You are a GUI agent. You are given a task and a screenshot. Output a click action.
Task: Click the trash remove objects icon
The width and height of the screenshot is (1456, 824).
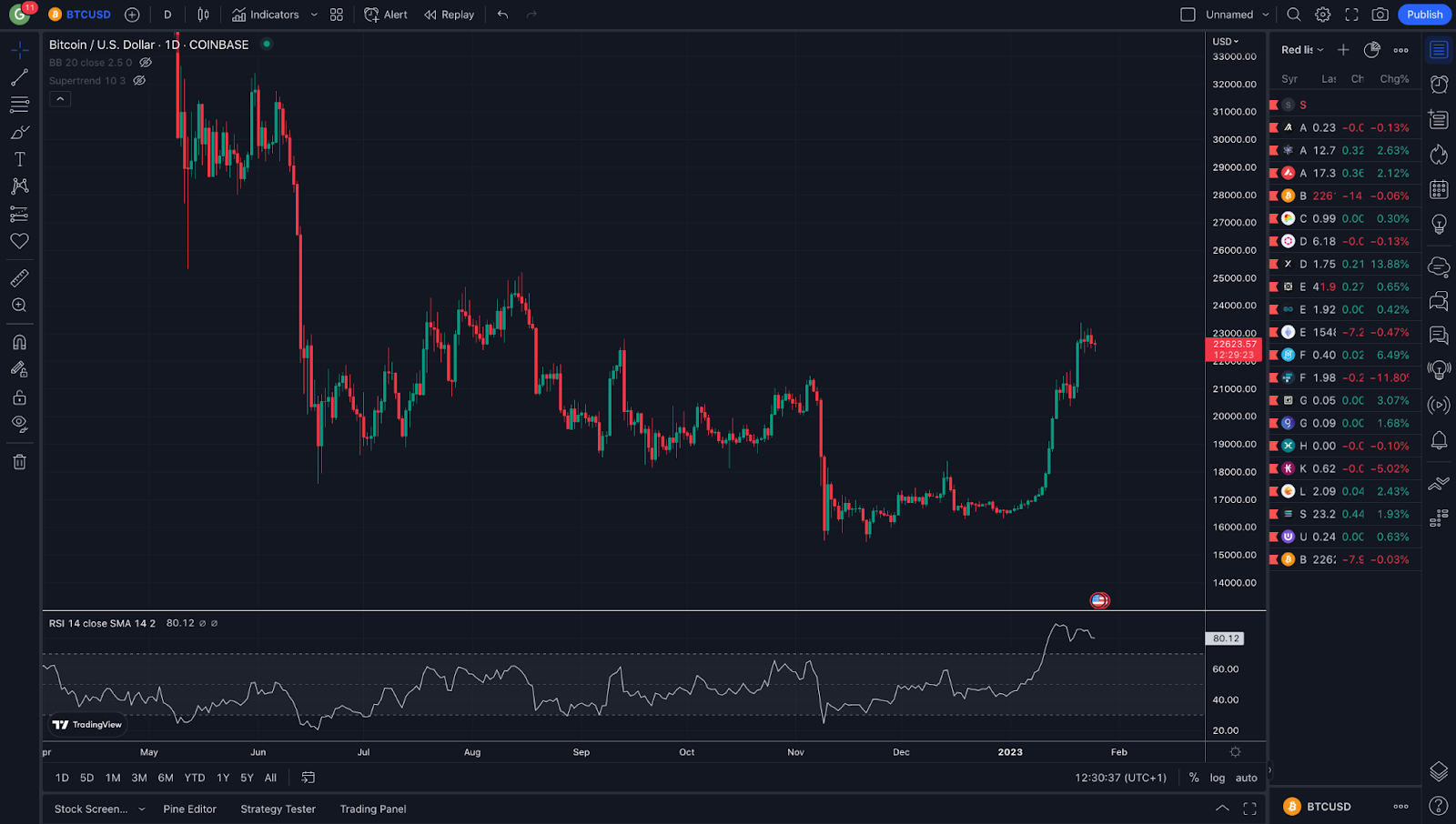(19, 462)
